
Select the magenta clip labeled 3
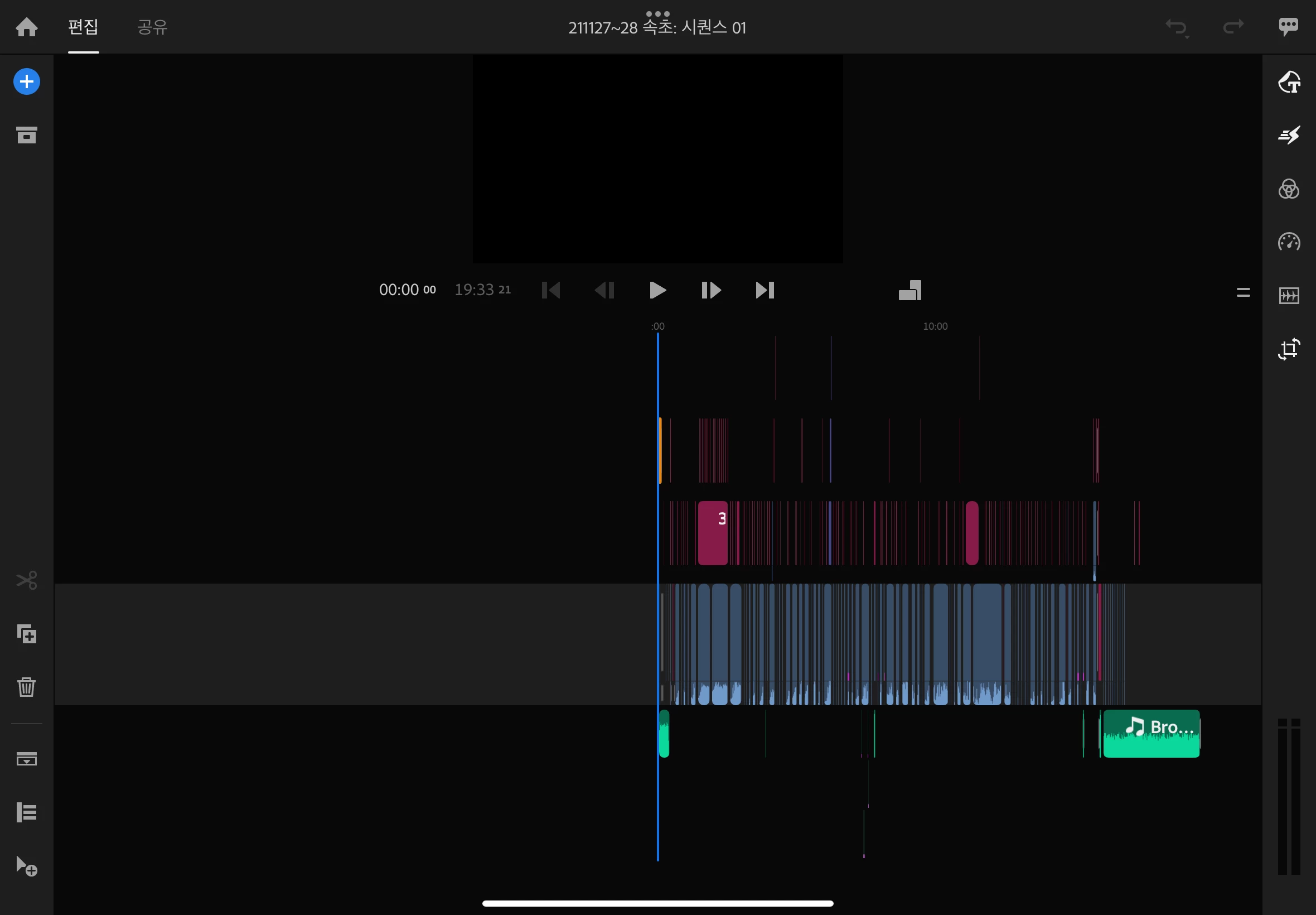712,533
